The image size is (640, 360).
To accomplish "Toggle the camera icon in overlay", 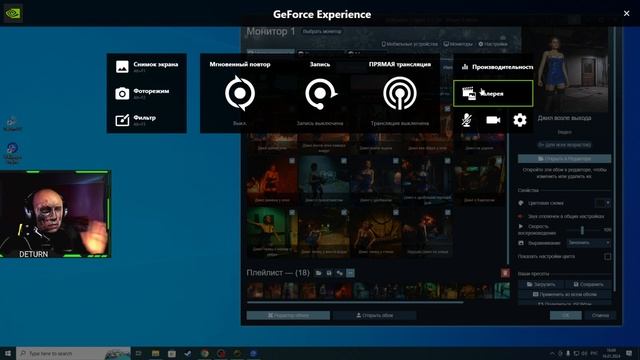I will (493, 120).
